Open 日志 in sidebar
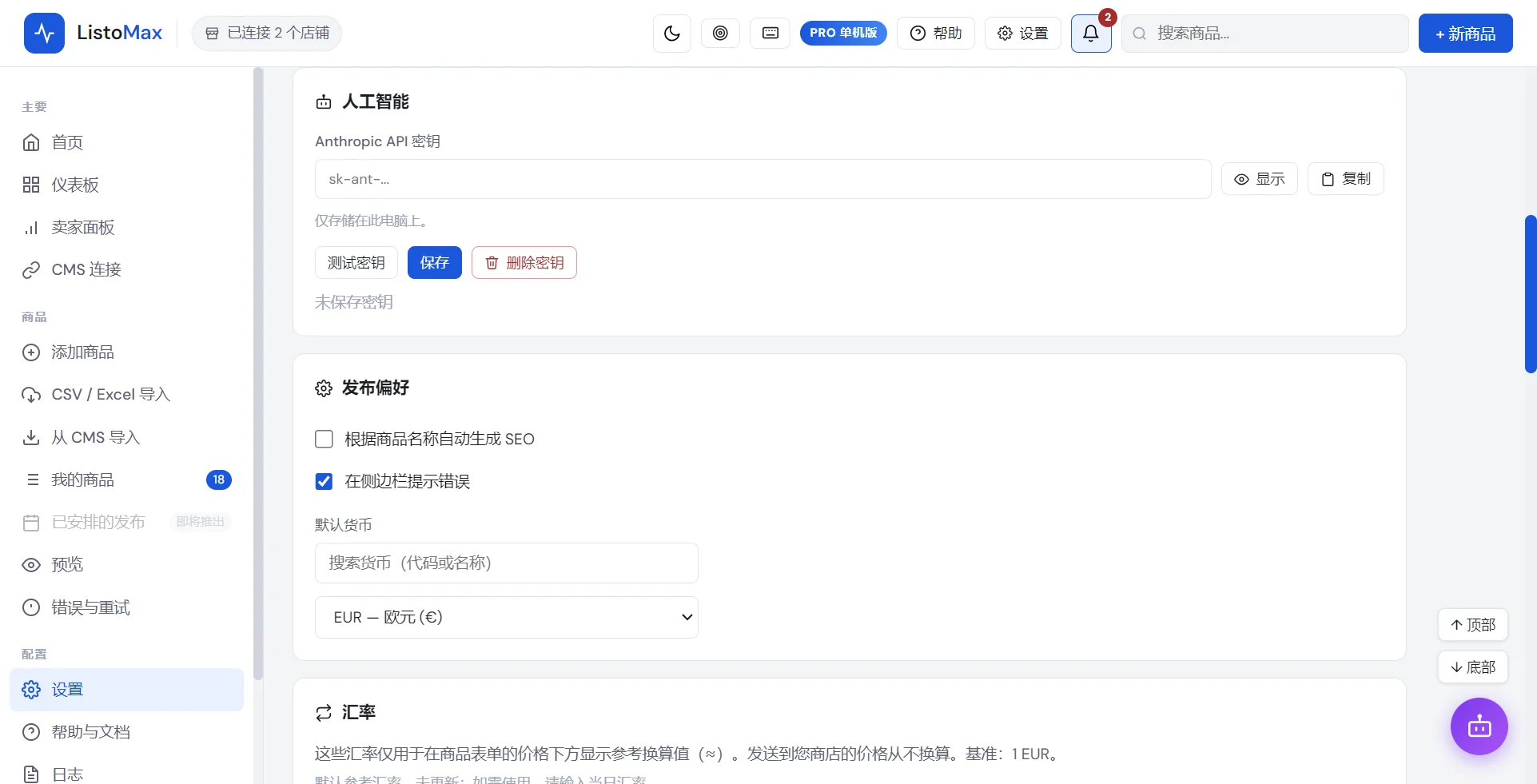Viewport: 1537px width, 784px height. tap(126, 774)
